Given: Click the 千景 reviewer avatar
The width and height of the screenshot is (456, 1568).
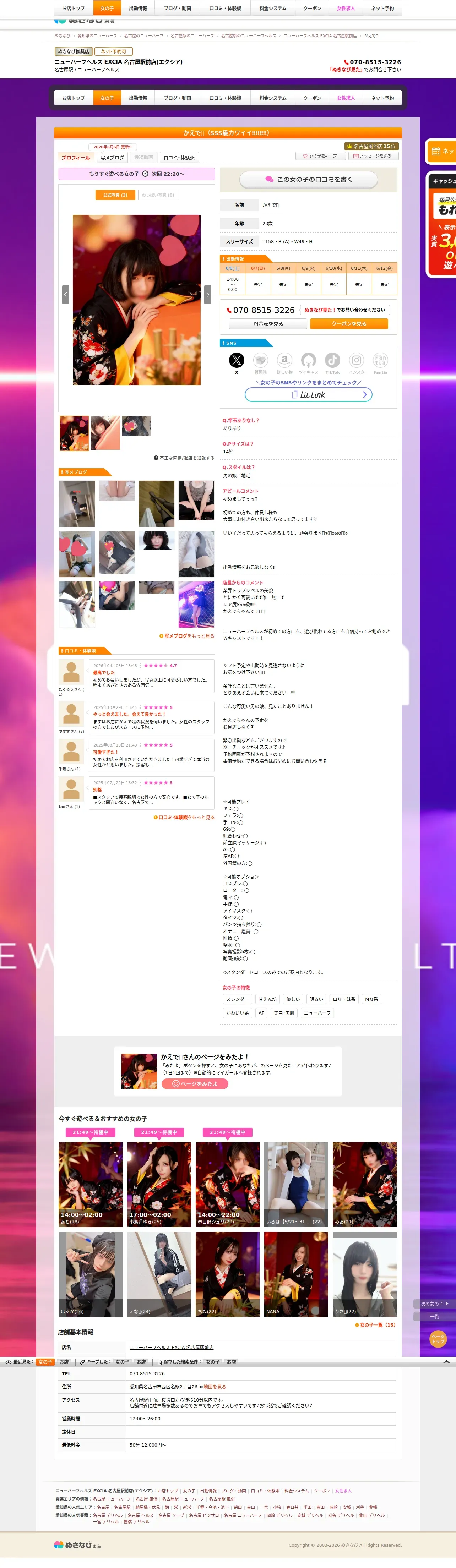Looking at the screenshot, I should 71,752.
